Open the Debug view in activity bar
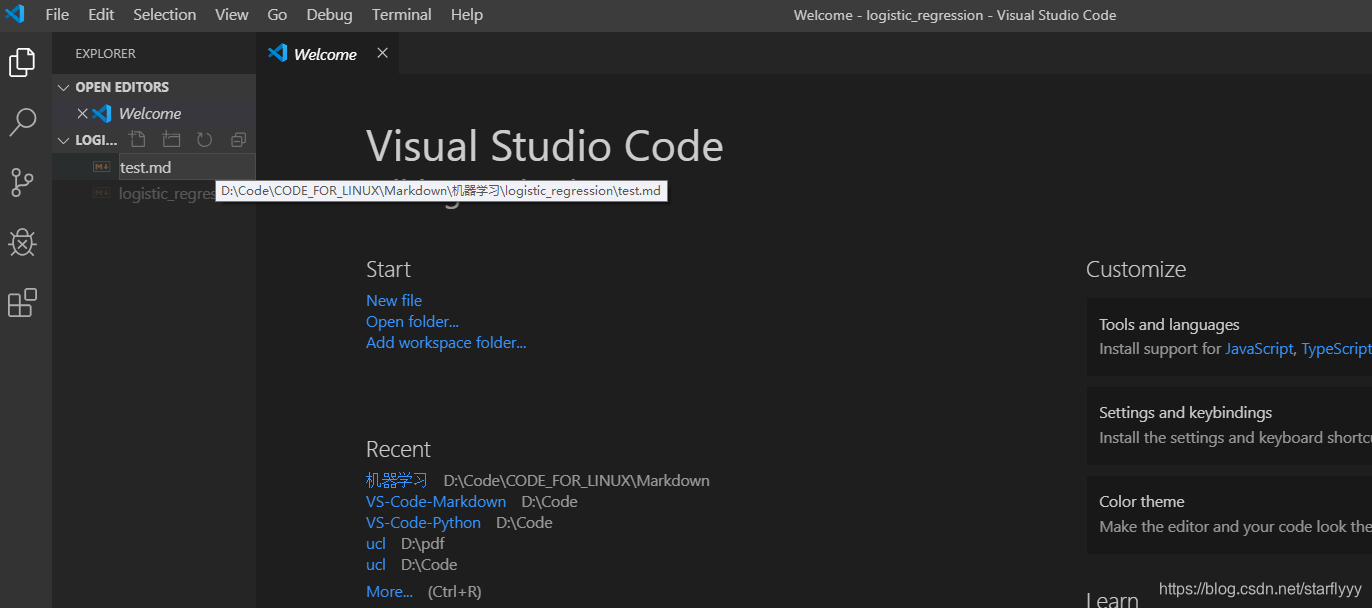Screen dimensions: 1372x608 22,242
